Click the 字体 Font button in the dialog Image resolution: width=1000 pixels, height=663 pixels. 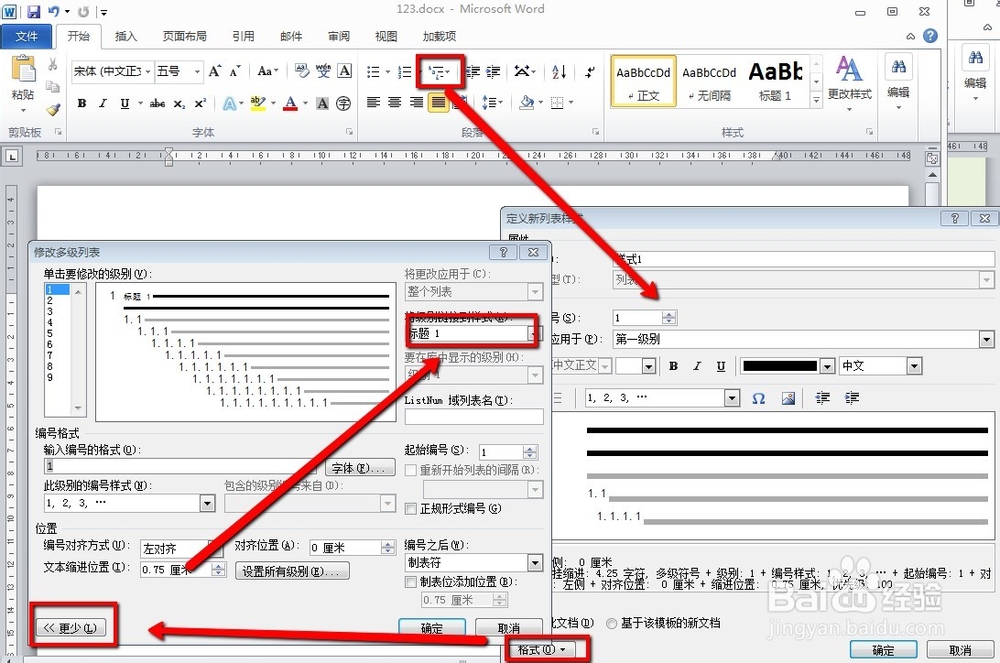click(360, 468)
